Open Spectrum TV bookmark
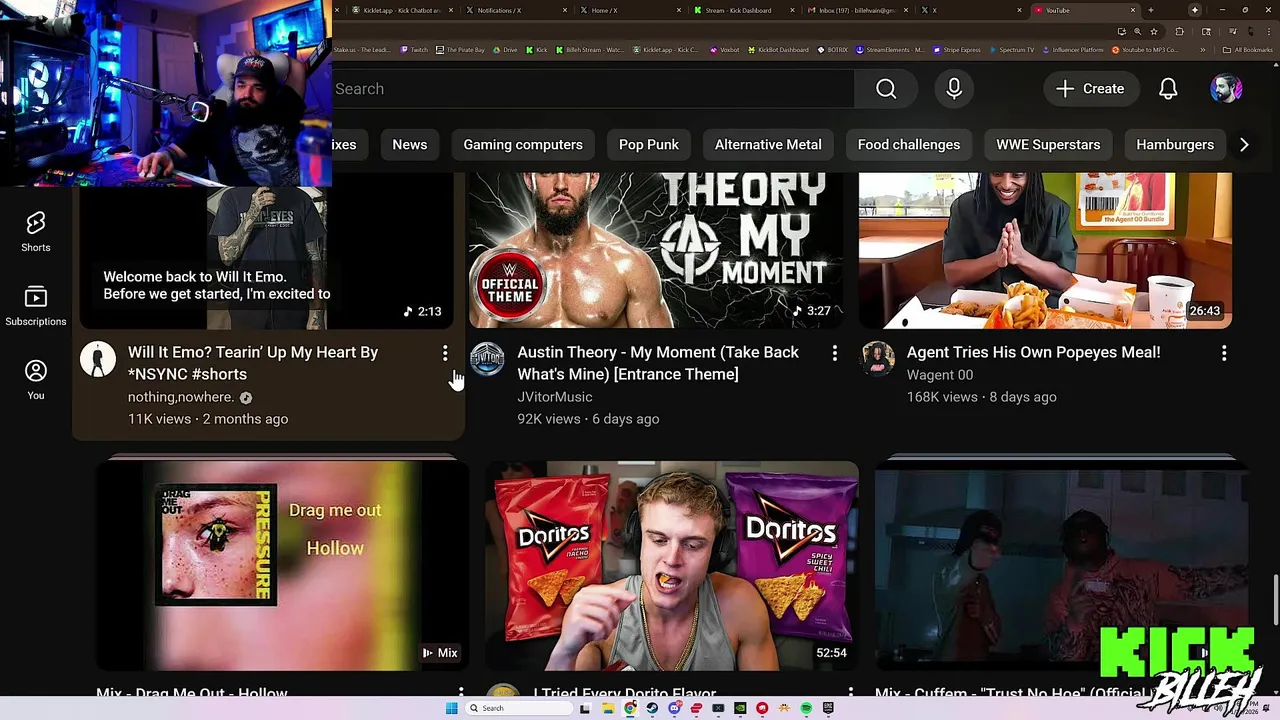The width and height of the screenshot is (1280, 720). (1012, 50)
